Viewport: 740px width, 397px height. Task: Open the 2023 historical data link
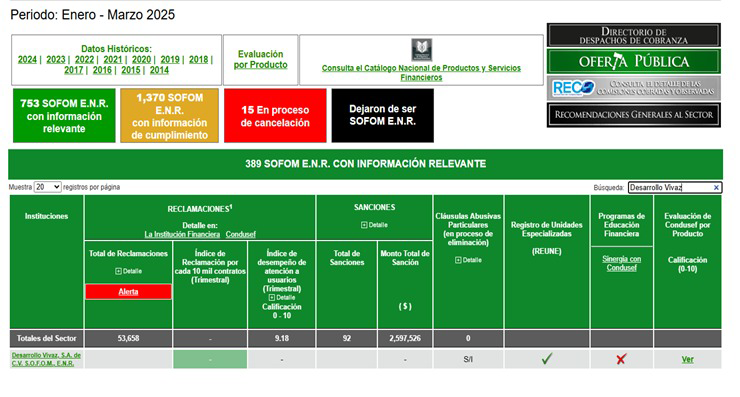coord(56,59)
